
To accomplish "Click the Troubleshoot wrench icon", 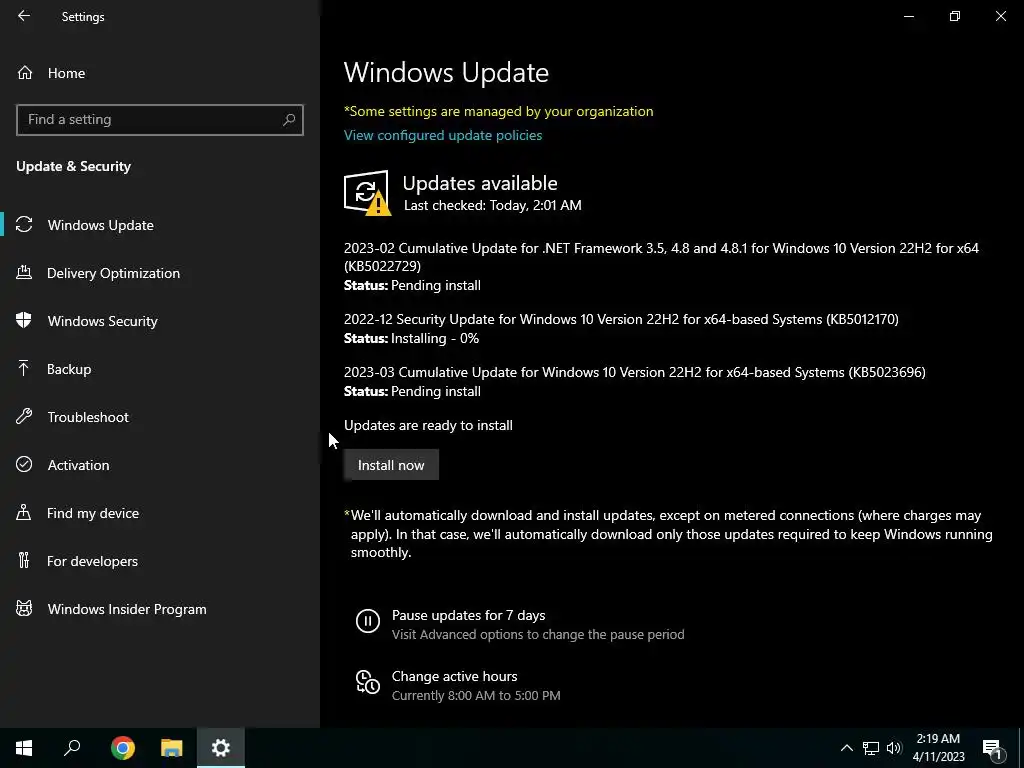I will [24, 417].
